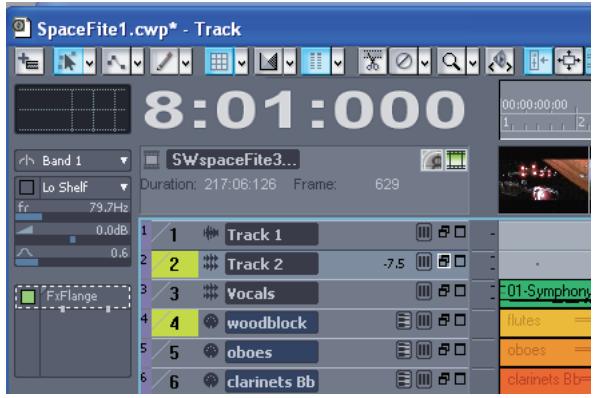Click the oboes MIDI track icon
The image size is (596, 398).
click(x=211, y=351)
